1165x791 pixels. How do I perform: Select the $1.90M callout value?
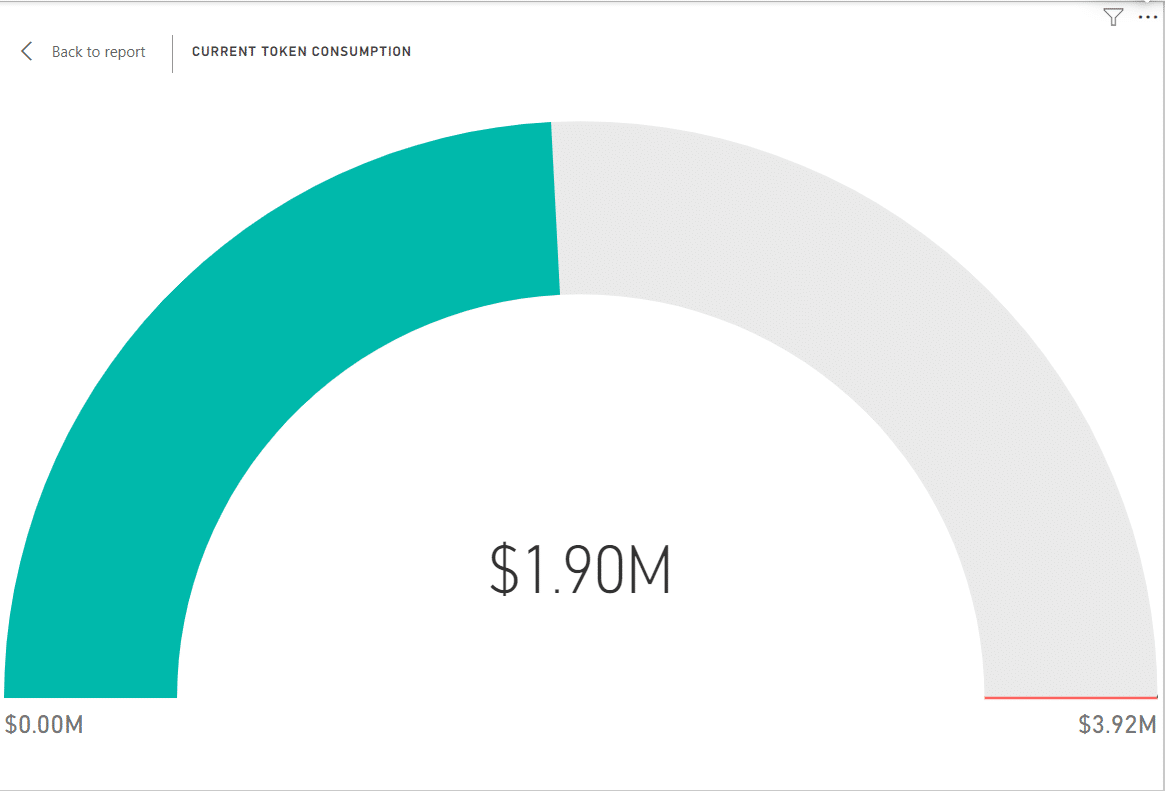[580, 569]
